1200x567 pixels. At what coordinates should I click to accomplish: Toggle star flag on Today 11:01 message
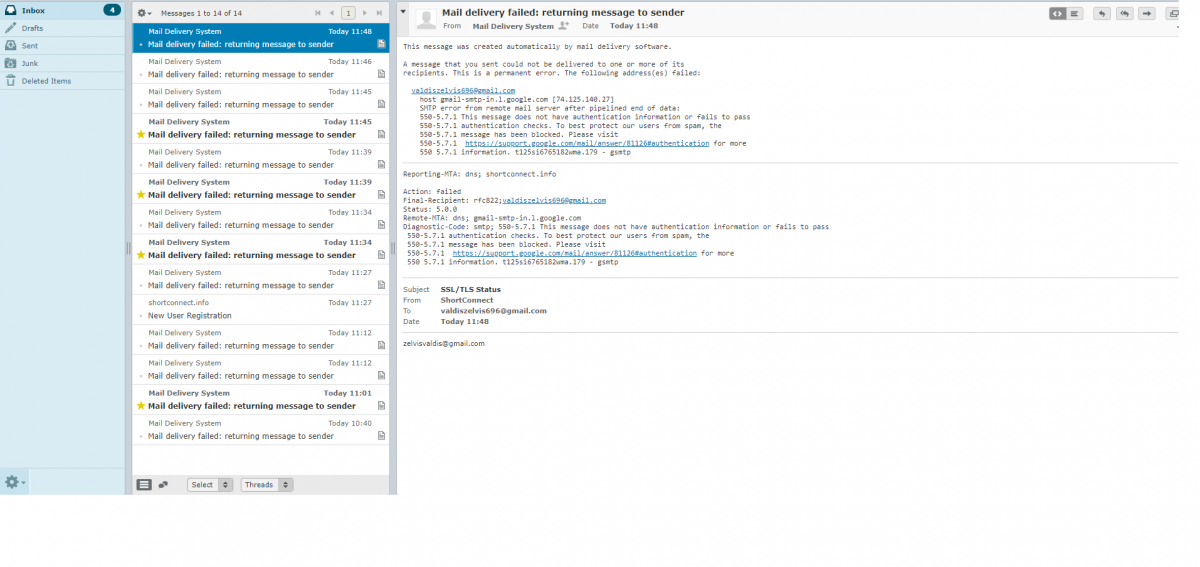(141, 406)
